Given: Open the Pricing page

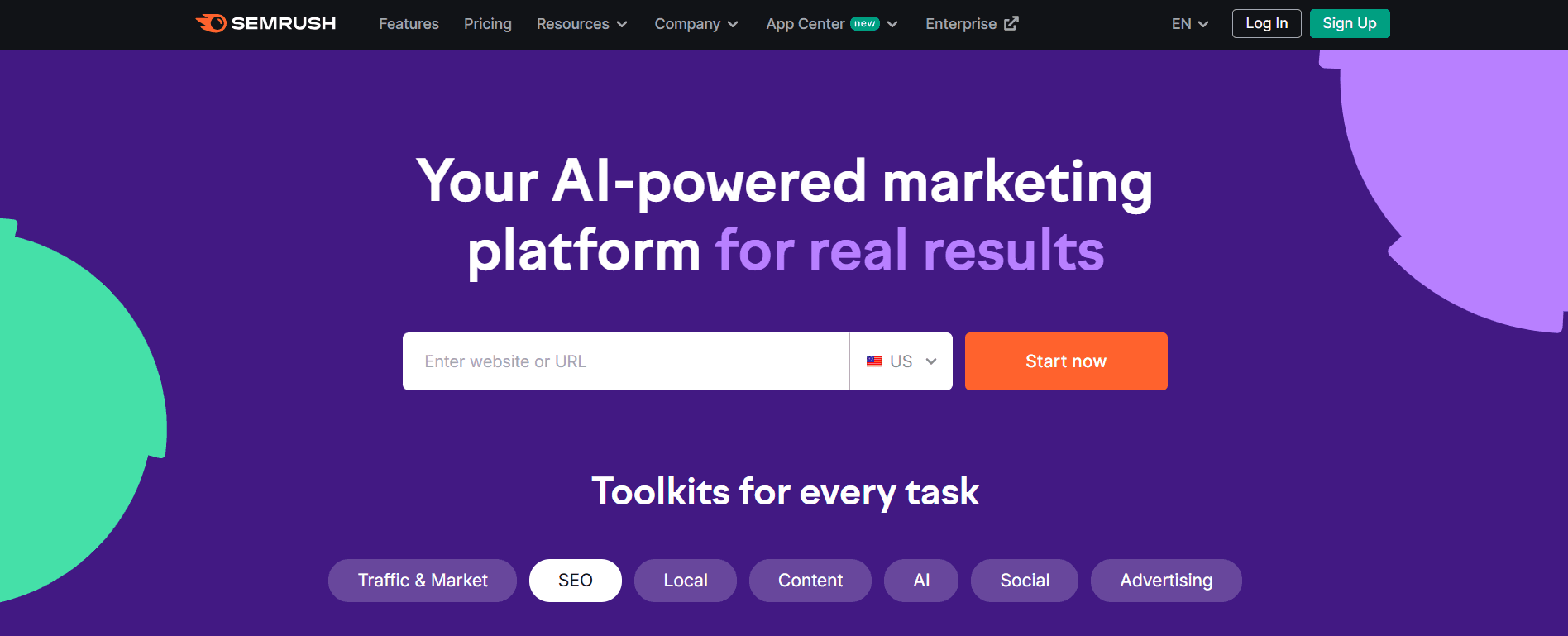Looking at the screenshot, I should 487,24.
